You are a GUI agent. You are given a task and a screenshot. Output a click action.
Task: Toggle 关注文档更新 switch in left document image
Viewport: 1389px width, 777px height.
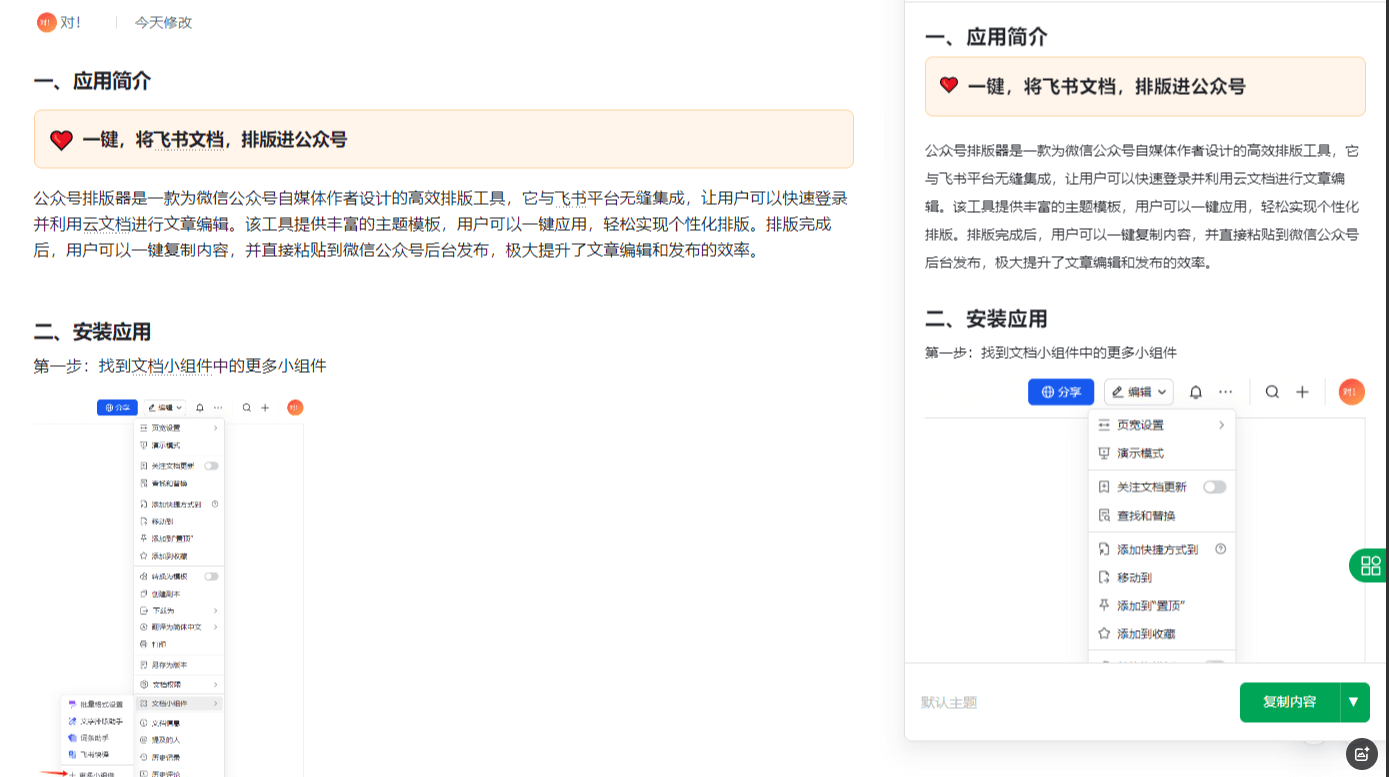[x=211, y=466]
